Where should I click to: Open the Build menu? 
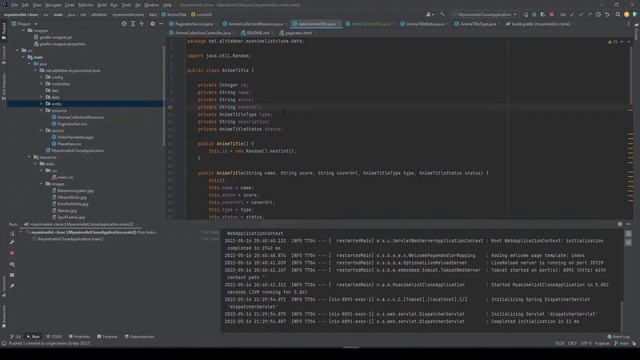click(x=102, y=5)
